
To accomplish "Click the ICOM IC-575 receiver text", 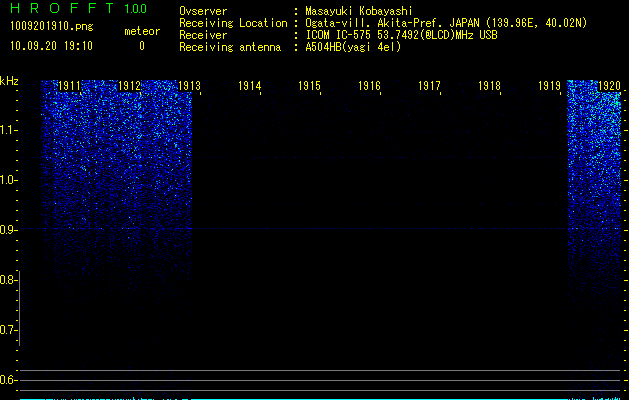I will coord(402,35).
